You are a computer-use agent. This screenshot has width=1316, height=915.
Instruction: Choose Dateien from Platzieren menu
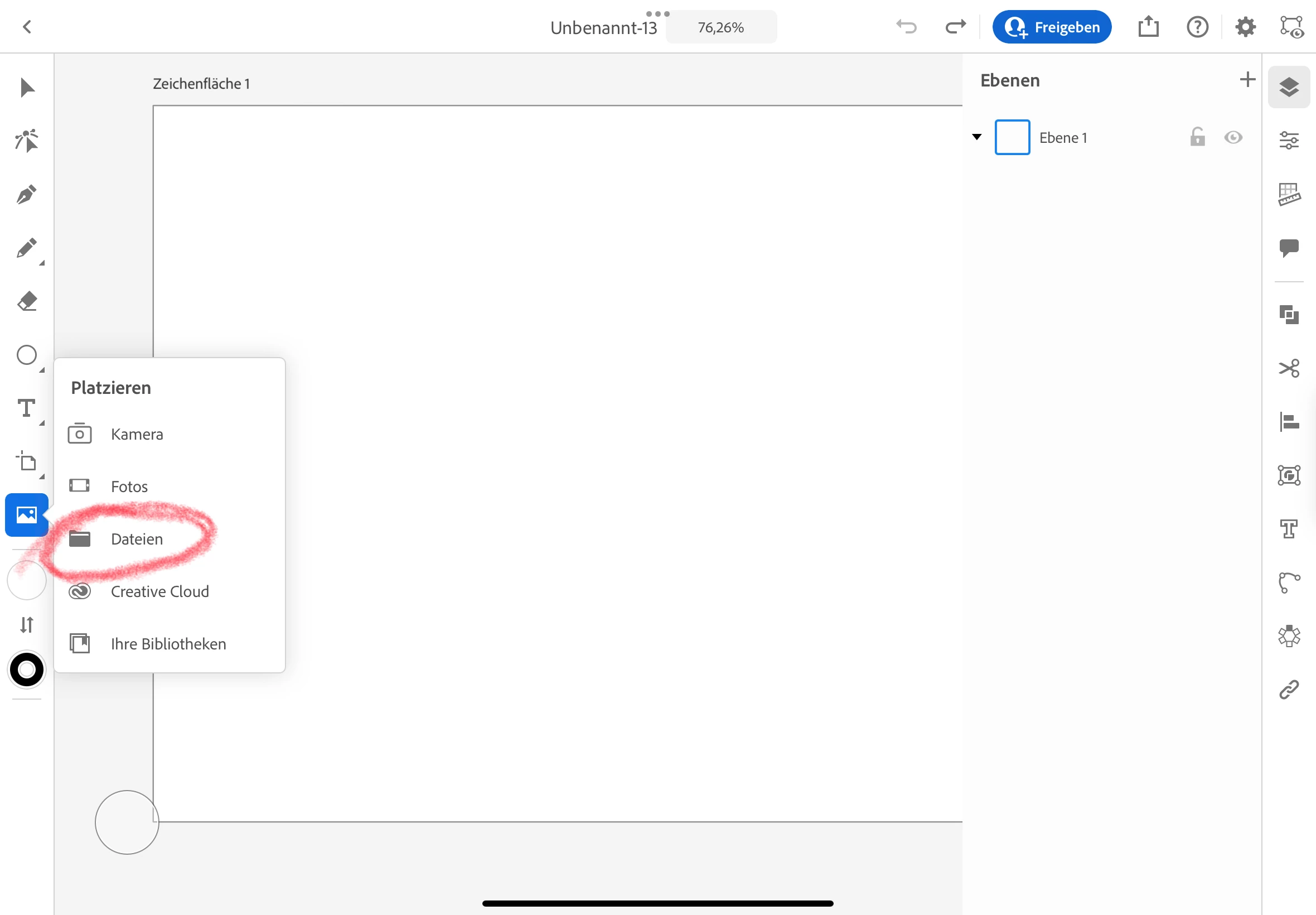(x=137, y=539)
